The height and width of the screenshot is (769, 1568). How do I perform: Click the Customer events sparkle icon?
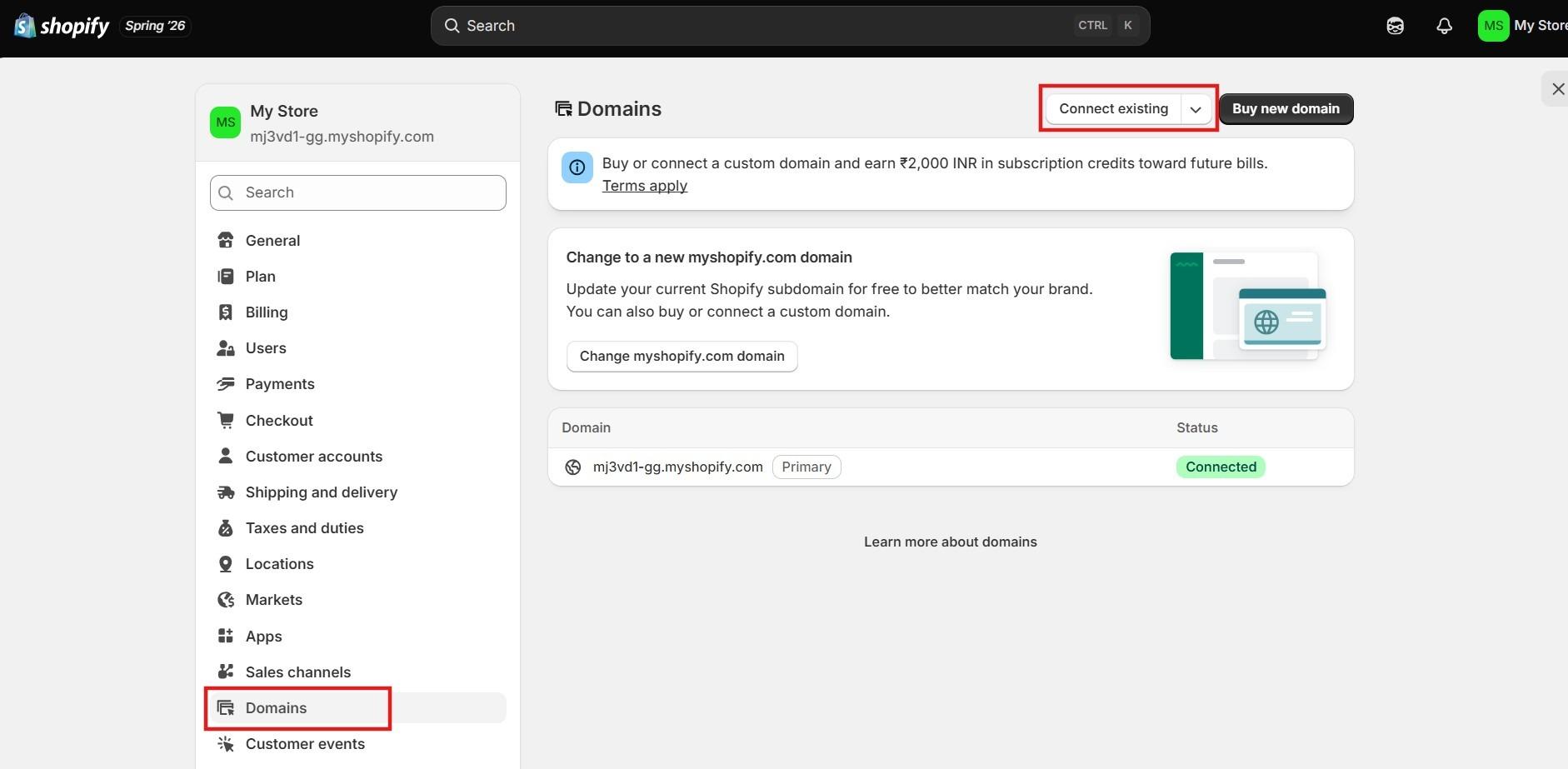(225, 744)
